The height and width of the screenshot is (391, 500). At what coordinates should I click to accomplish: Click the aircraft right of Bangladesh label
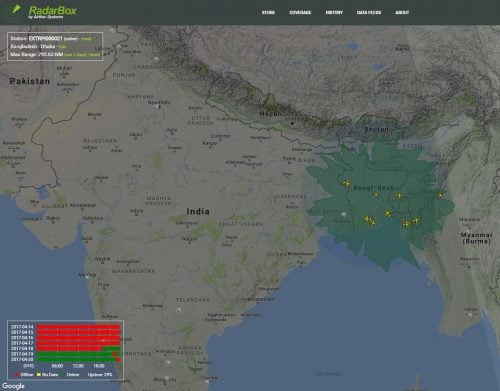click(x=399, y=195)
